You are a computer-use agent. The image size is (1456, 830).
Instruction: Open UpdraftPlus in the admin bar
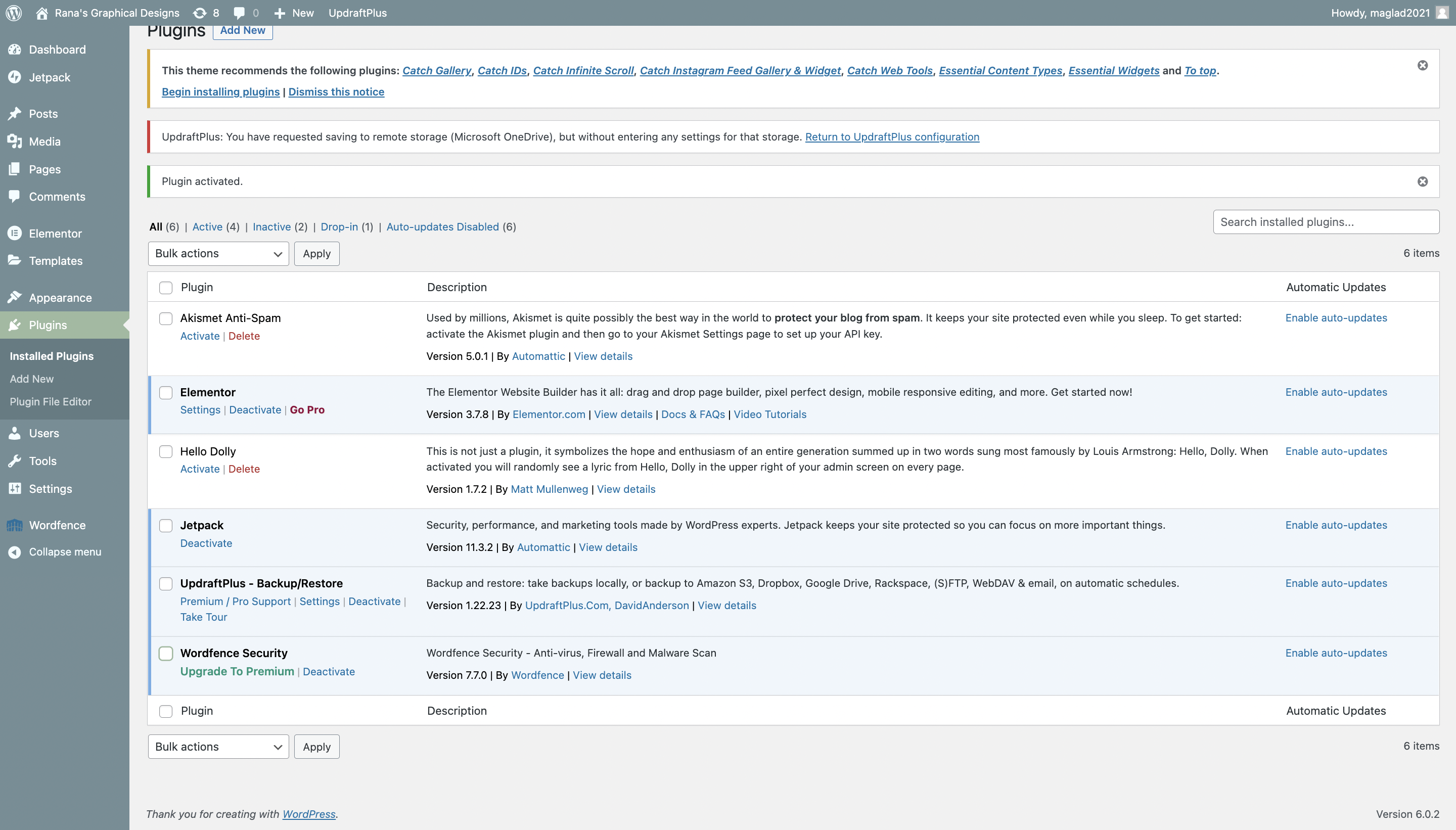click(357, 13)
